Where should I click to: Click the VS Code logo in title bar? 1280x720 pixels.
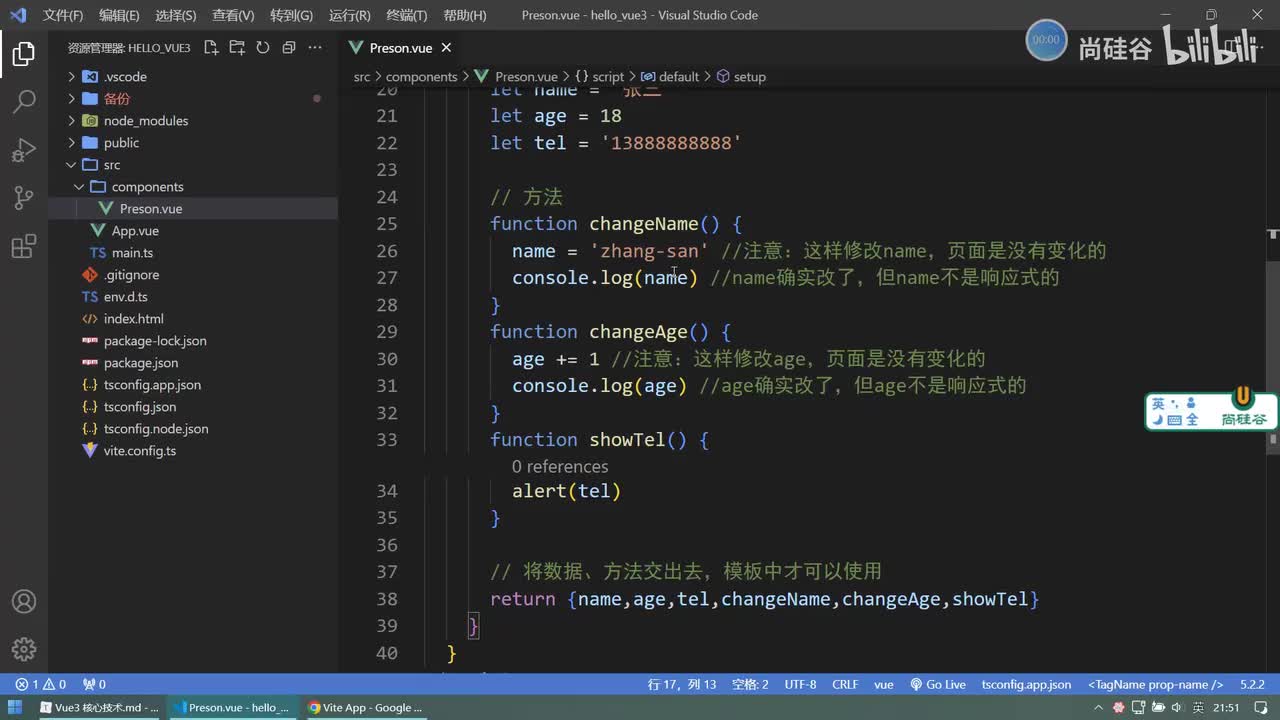(17, 15)
